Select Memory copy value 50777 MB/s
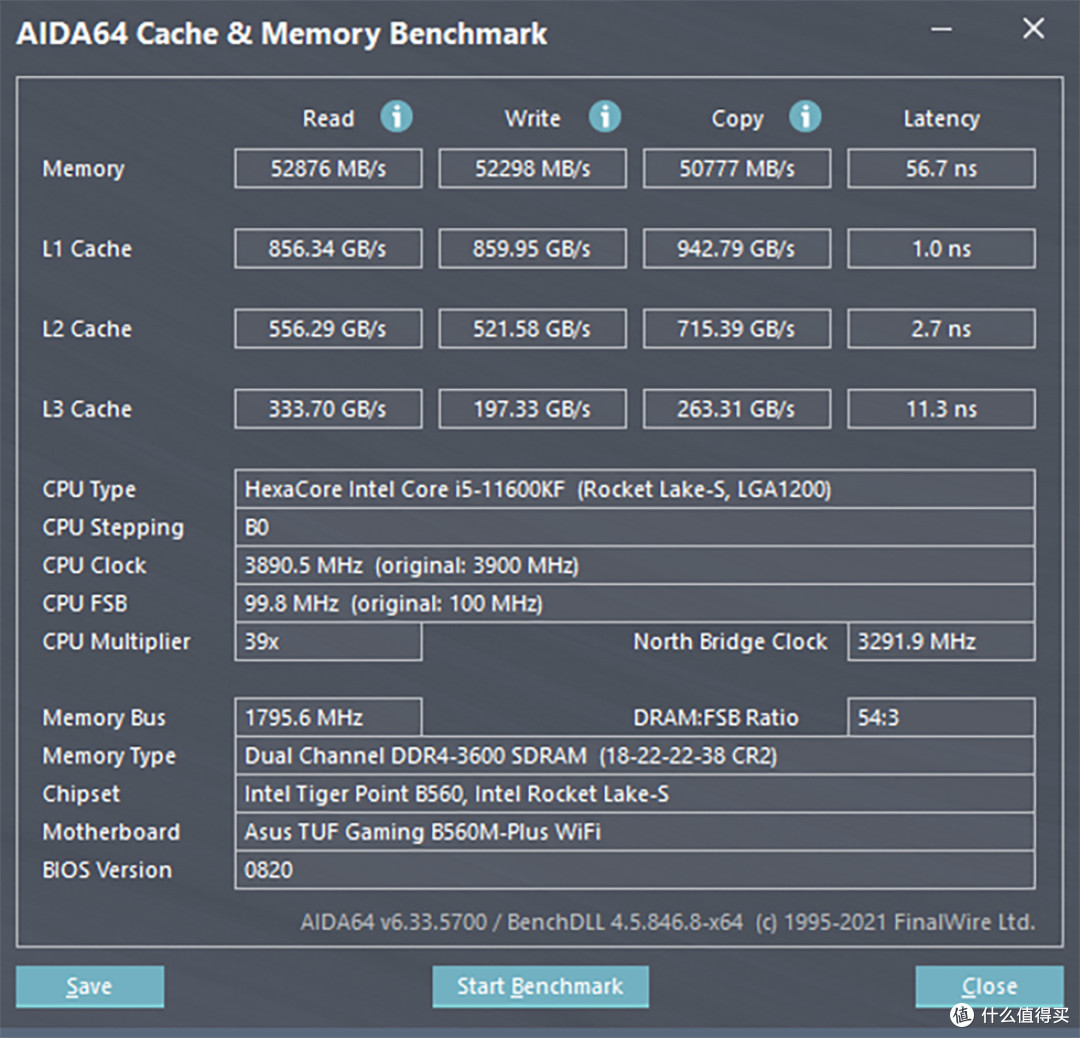 click(x=737, y=169)
